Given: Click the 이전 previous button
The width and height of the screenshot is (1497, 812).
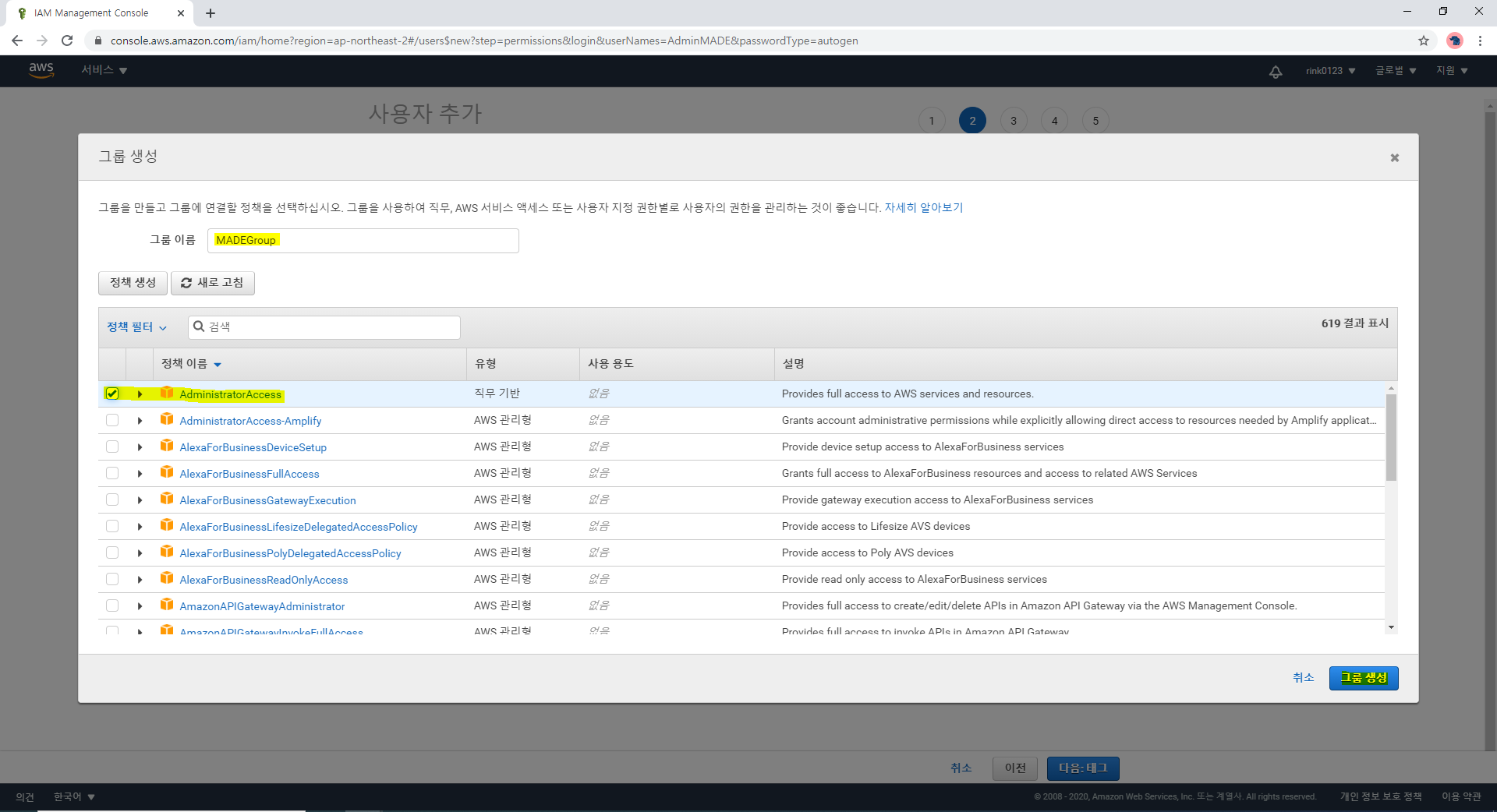Looking at the screenshot, I should coord(1015,768).
